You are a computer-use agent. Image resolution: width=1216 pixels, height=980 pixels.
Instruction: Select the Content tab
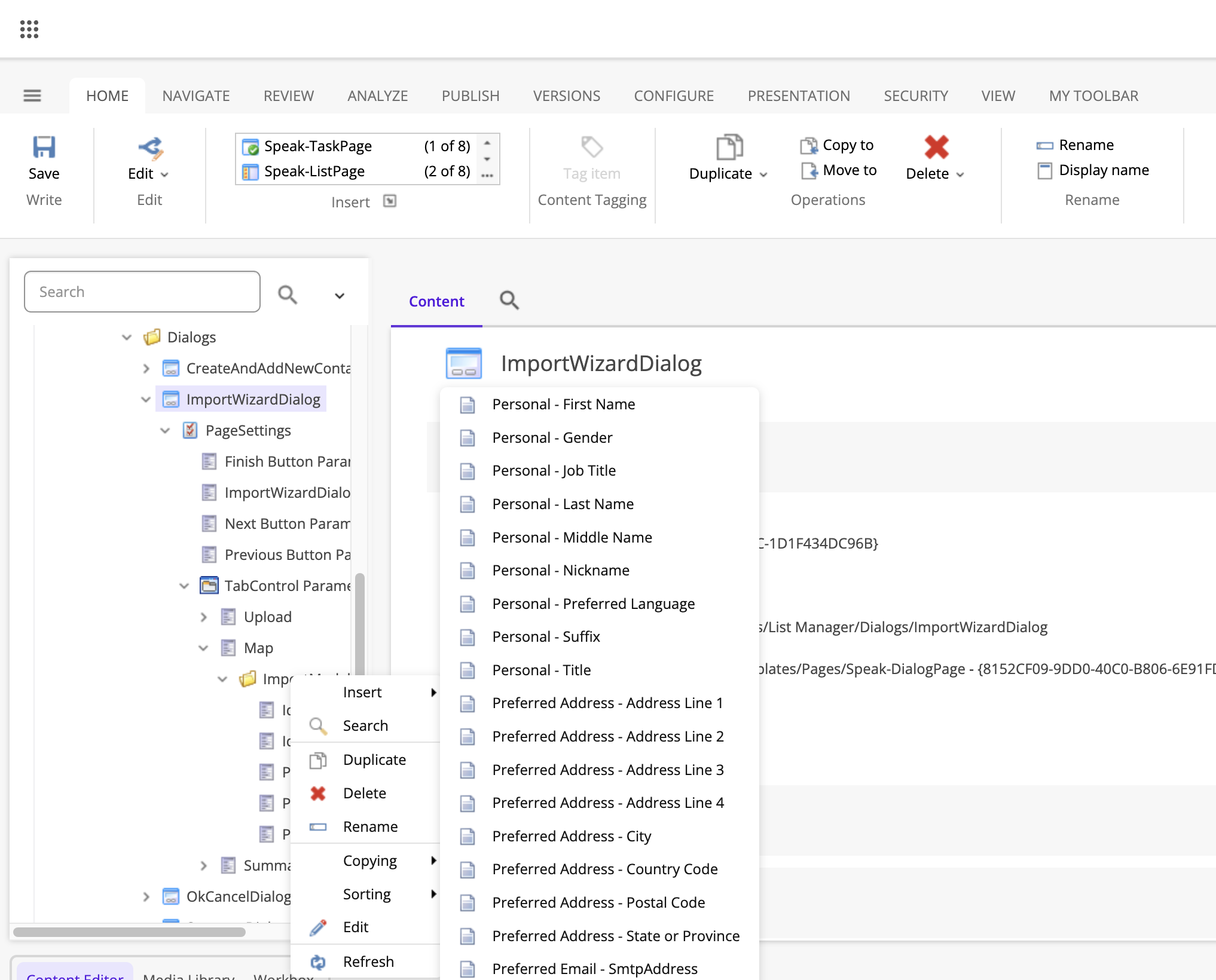coord(436,301)
